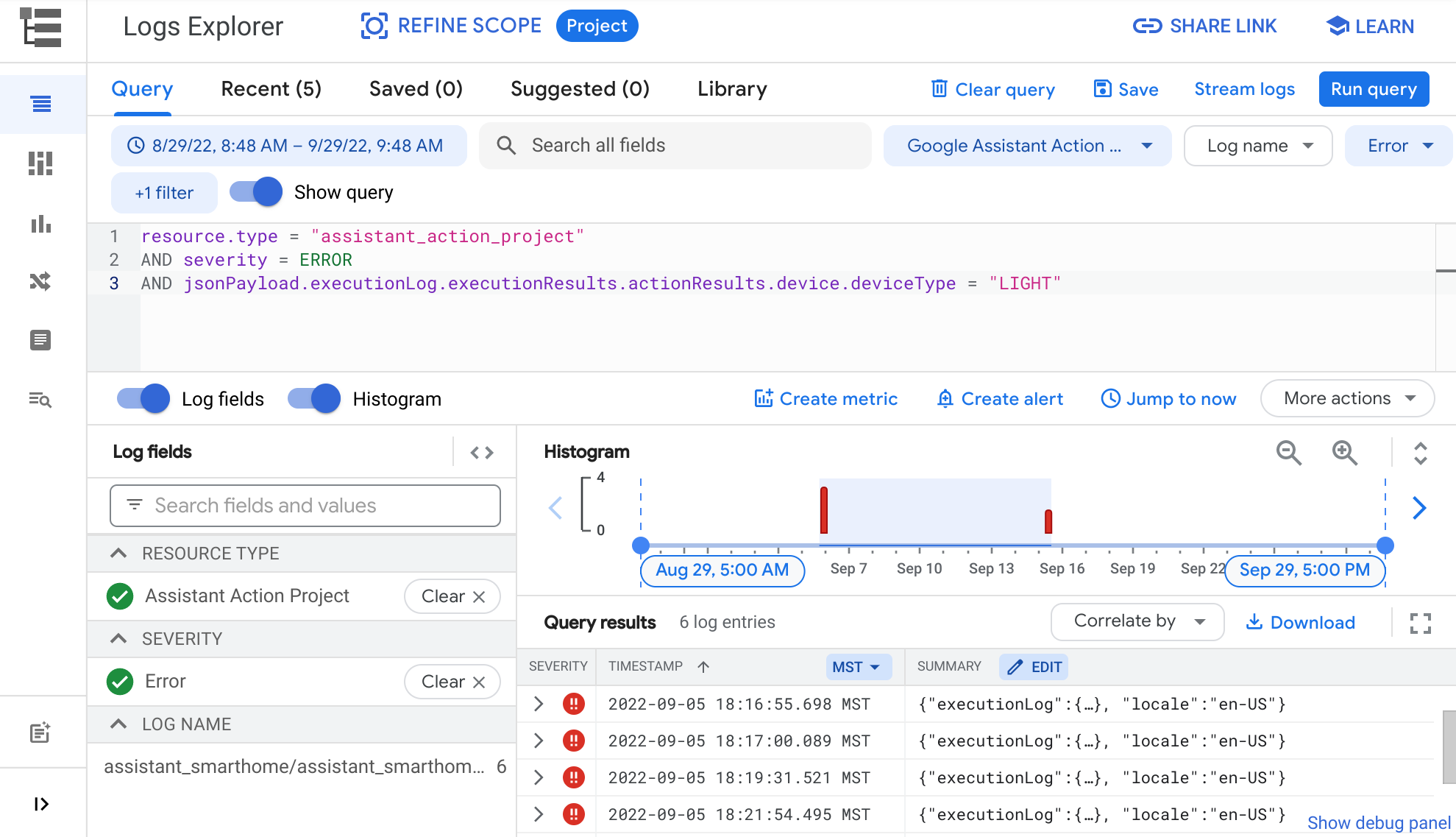Toggle the Log fields panel on/off

144,399
